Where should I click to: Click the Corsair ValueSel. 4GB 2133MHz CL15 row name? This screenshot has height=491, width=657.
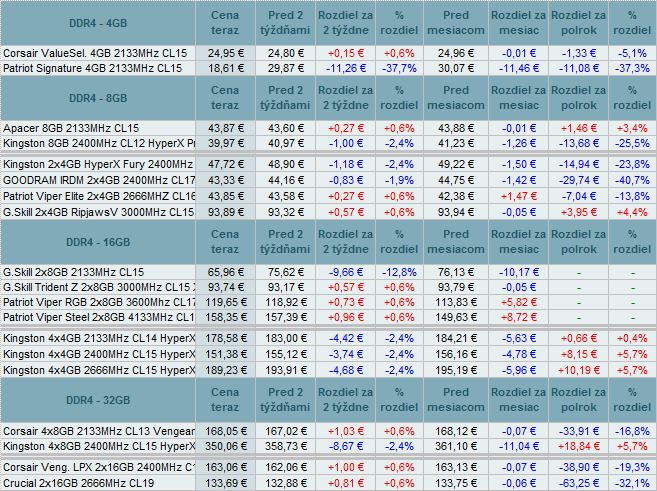(x=95, y=53)
